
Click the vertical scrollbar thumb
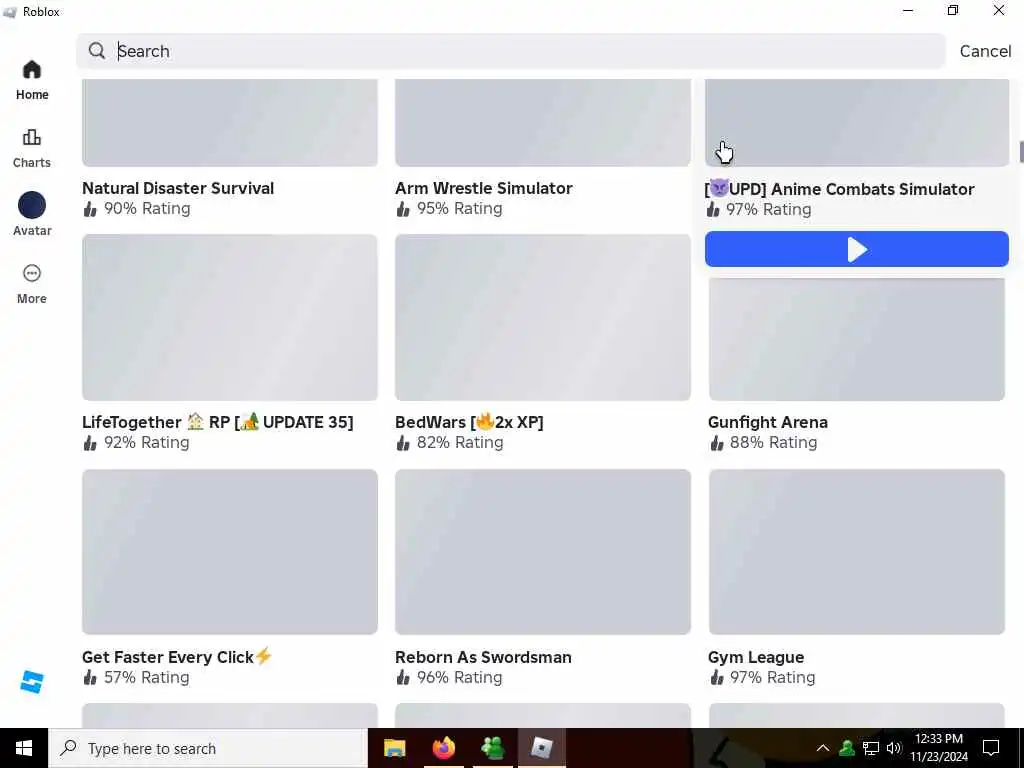coord(1021,152)
